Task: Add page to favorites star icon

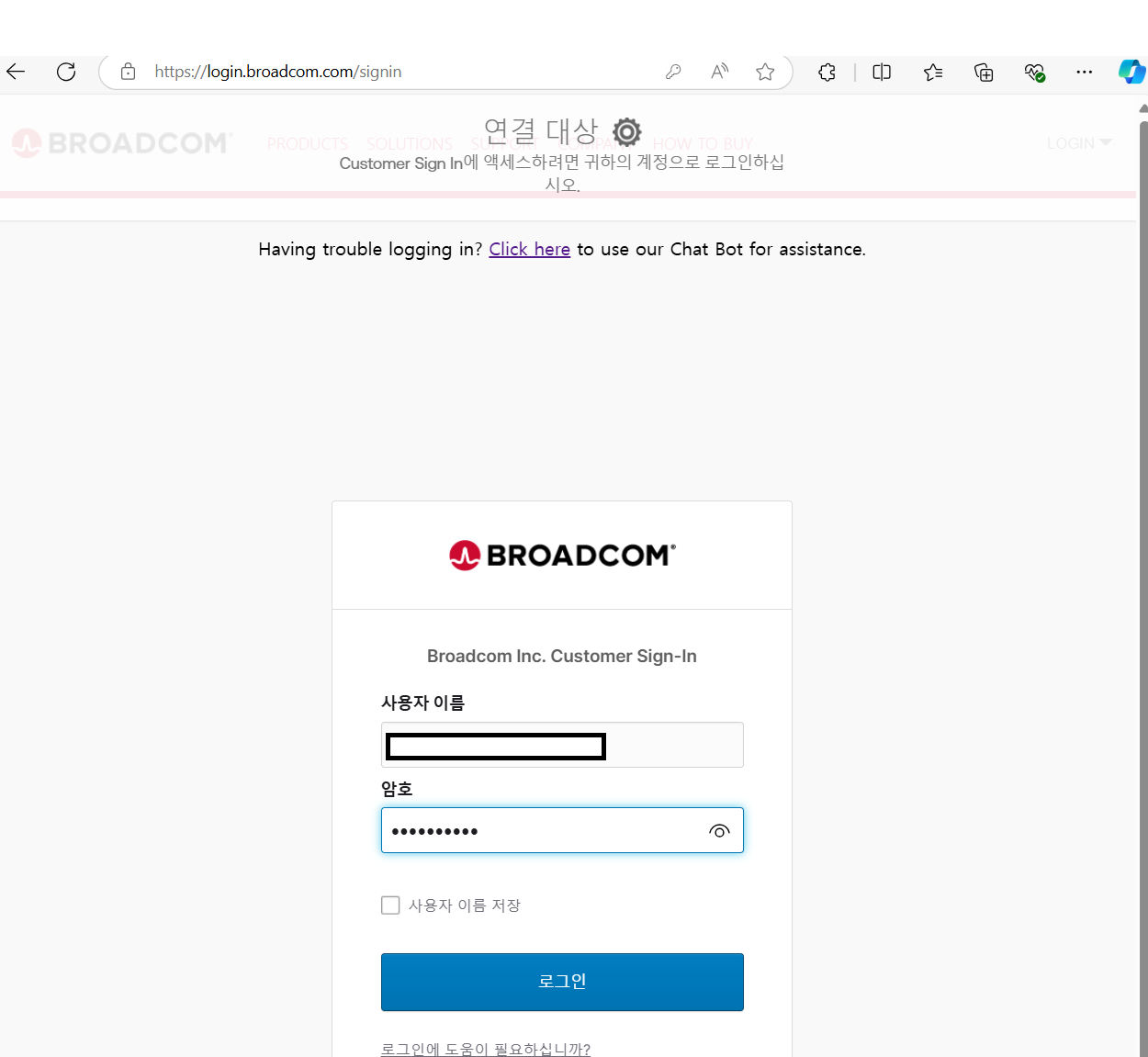Action: click(x=765, y=72)
